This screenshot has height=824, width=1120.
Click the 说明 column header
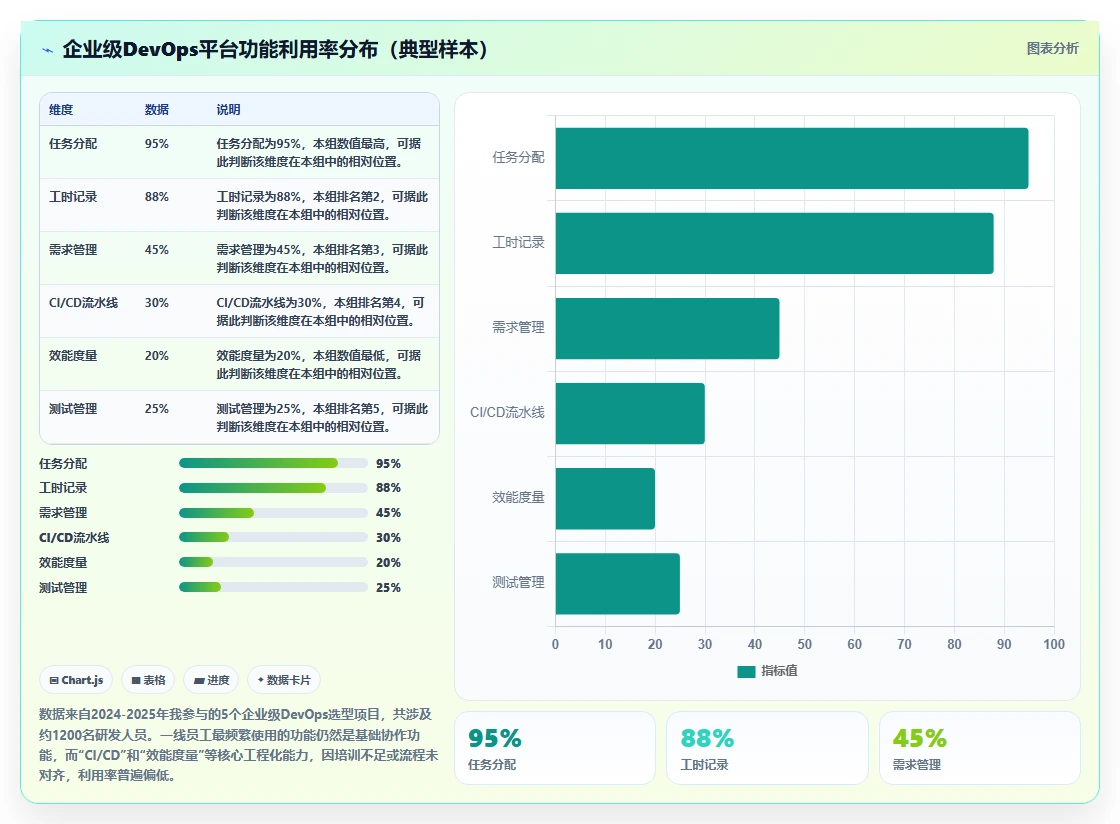tap(229, 109)
